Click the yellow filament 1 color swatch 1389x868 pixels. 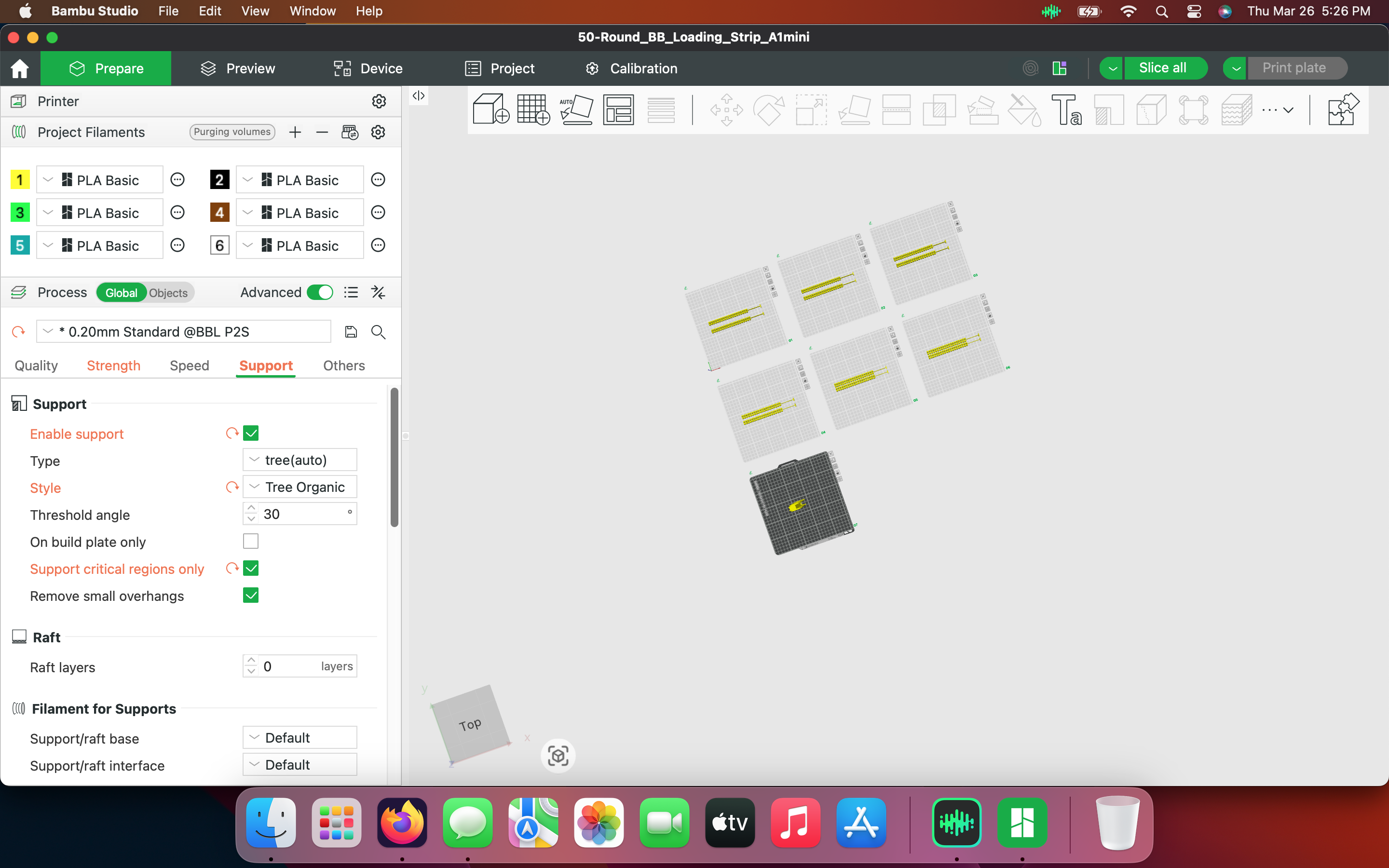[x=20, y=180]
